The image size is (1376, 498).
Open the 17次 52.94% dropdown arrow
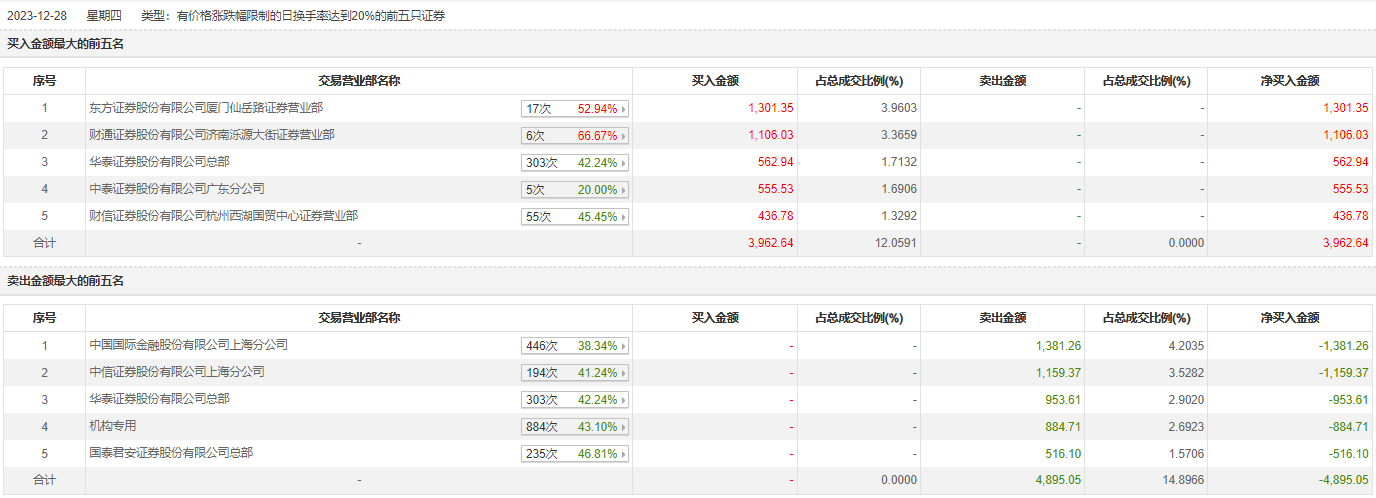click(625, 109)
